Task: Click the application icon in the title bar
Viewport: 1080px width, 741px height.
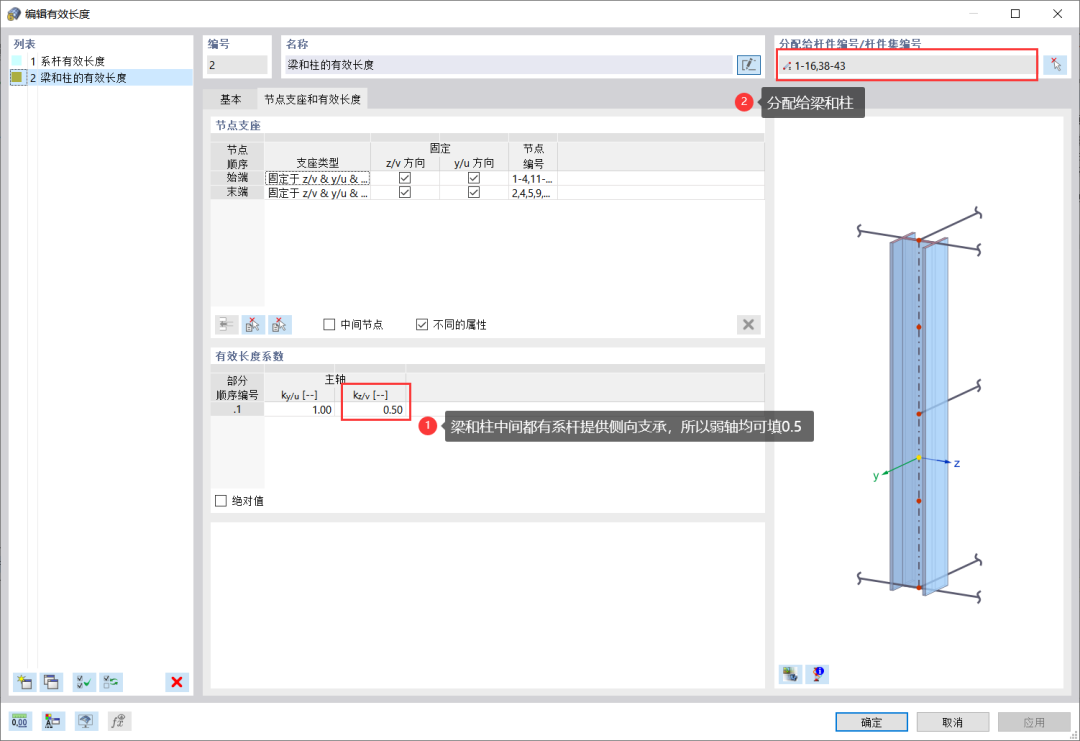Action: pyautogui.click(x=14, y=14)
